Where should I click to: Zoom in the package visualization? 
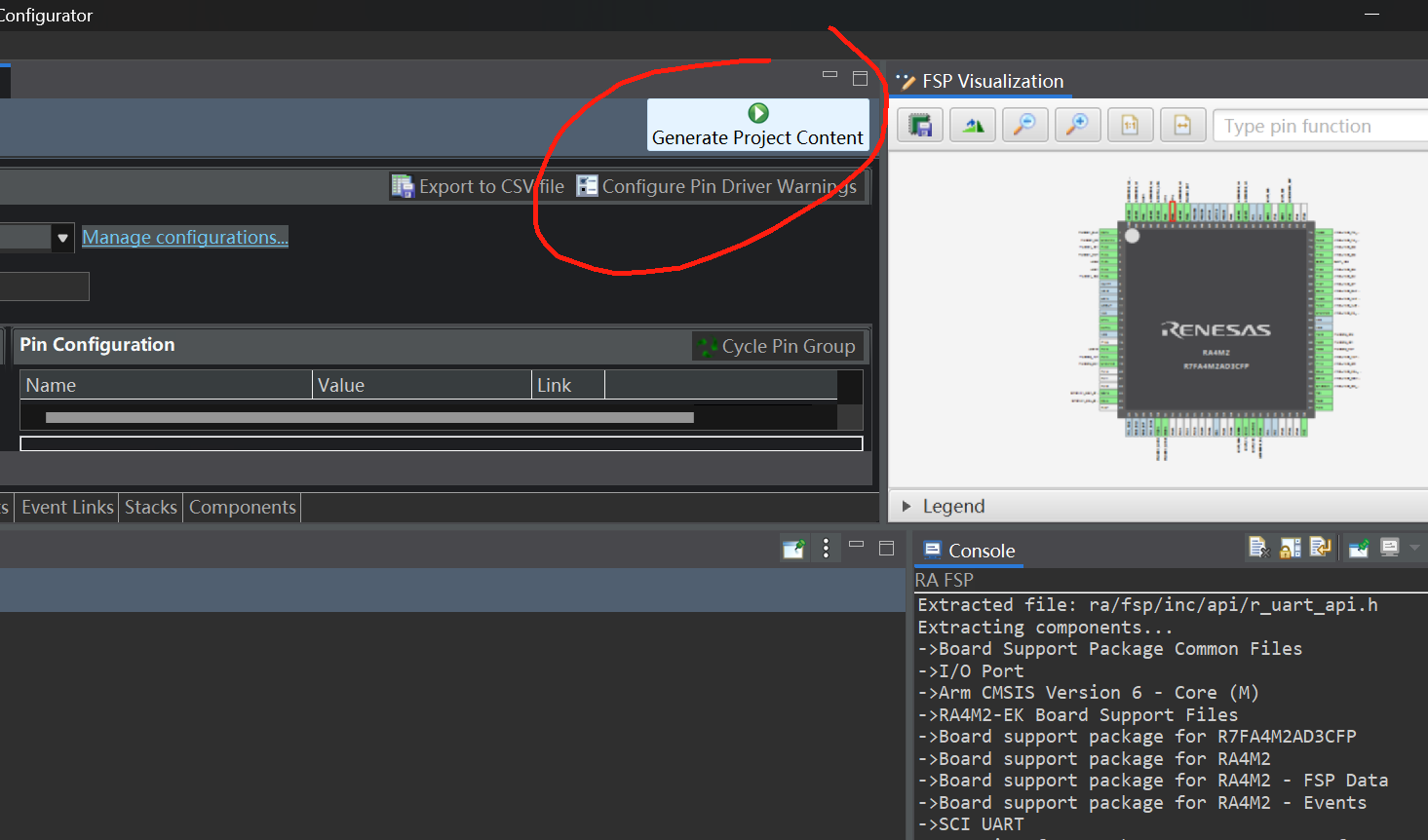pos(1077,125)
